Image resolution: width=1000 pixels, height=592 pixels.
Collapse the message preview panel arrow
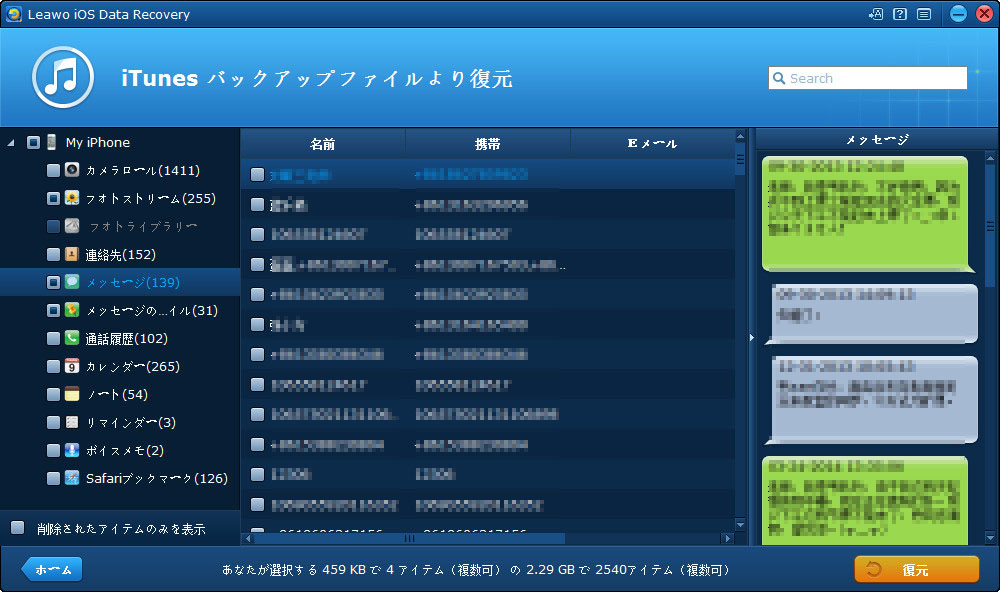click(751, 338)
